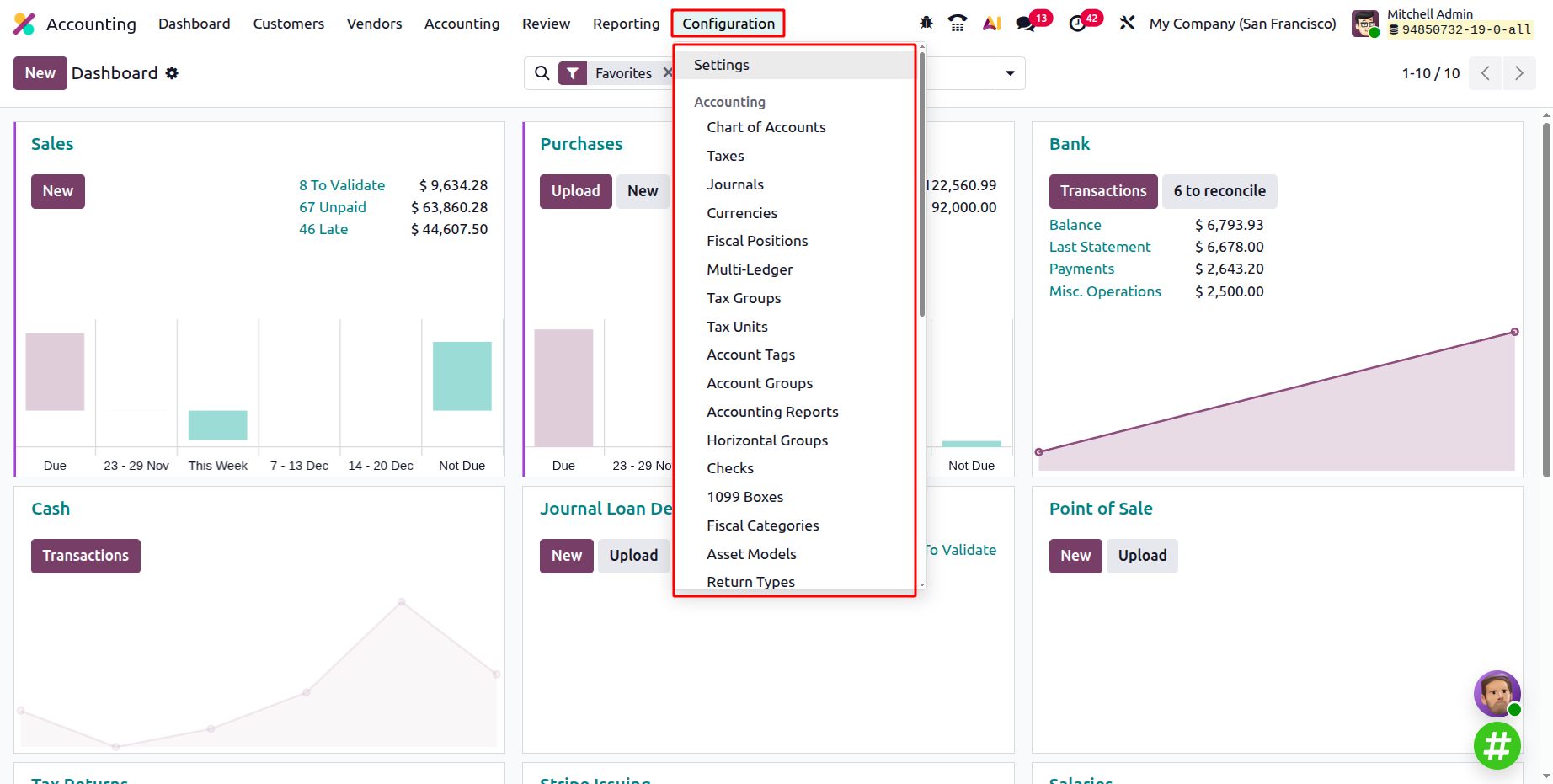Open the Discuss messages icon
The width and height of the screenshot is (1553, 784).
pyautogui.click(x=1026, y=24)
